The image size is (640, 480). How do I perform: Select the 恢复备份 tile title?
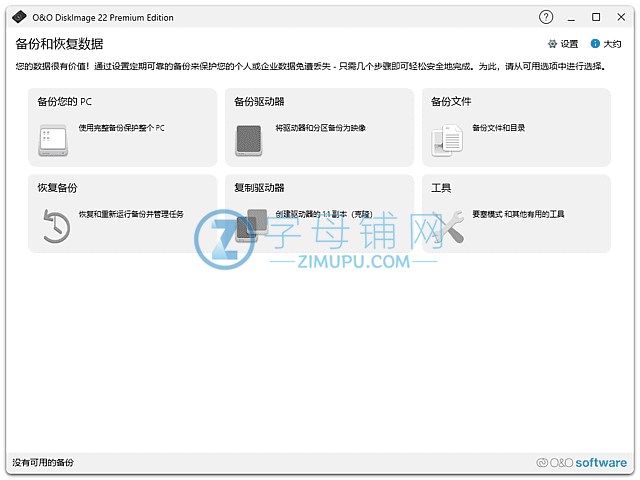pos(57,187)
